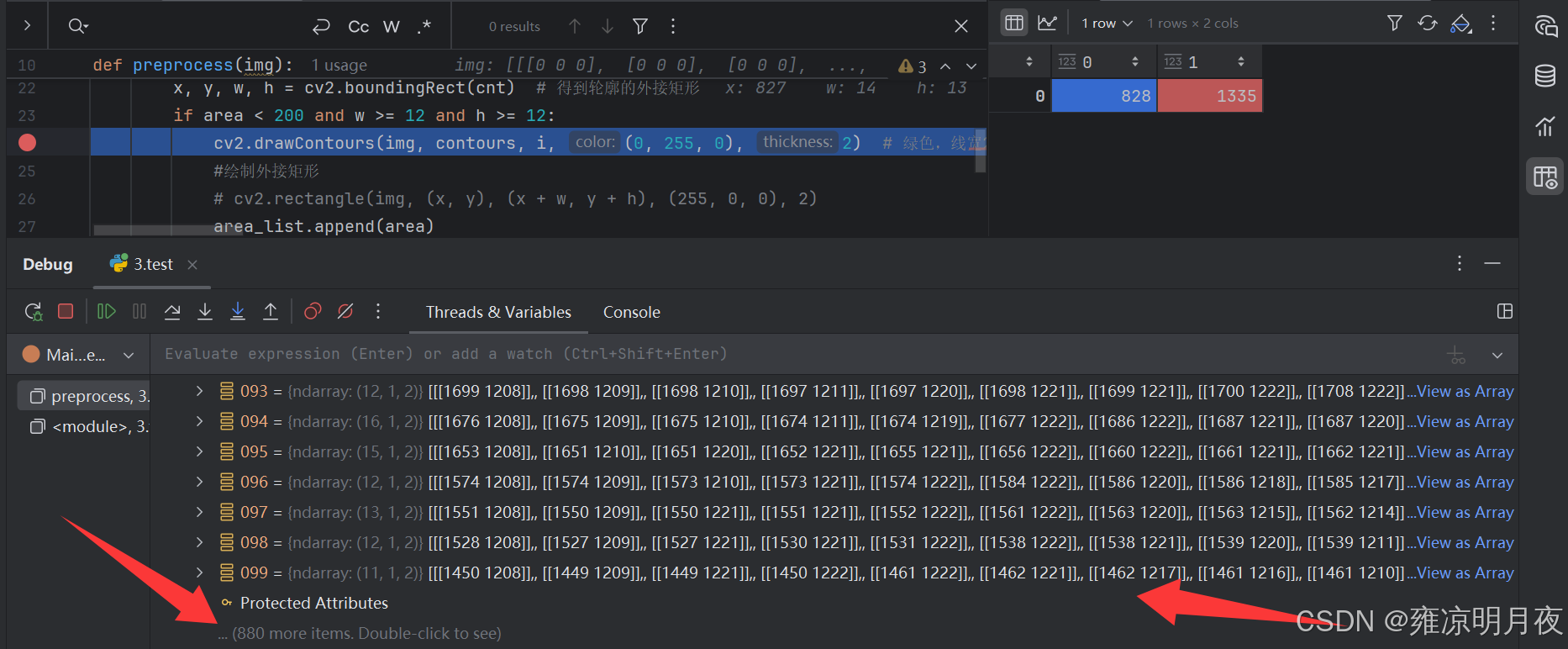
Task: Stop the debug session
Action: pos(66,311)
